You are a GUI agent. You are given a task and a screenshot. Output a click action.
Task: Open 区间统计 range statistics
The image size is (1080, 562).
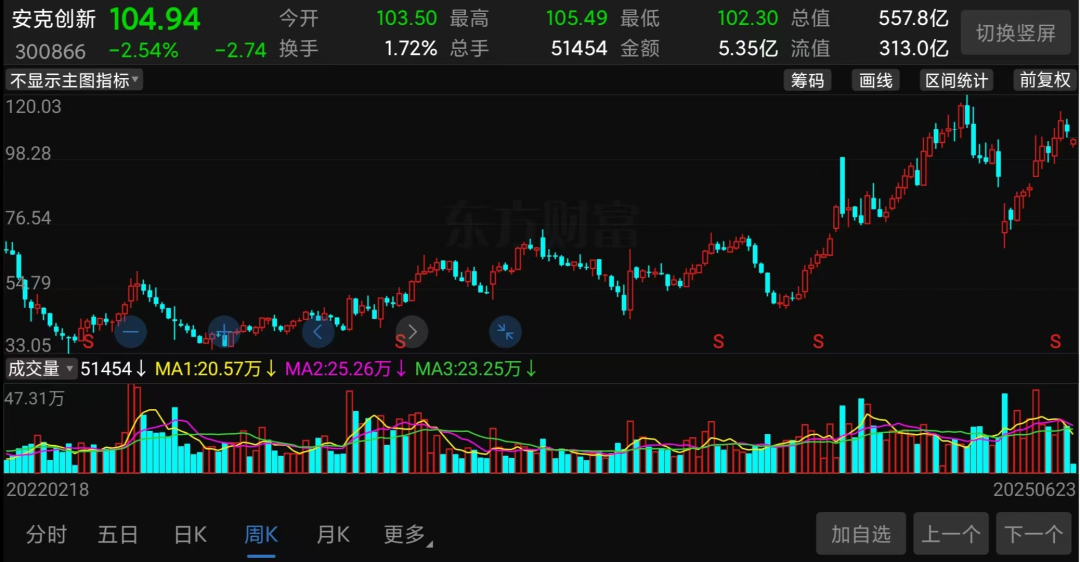pyautogui.click(x=956, y=81)
